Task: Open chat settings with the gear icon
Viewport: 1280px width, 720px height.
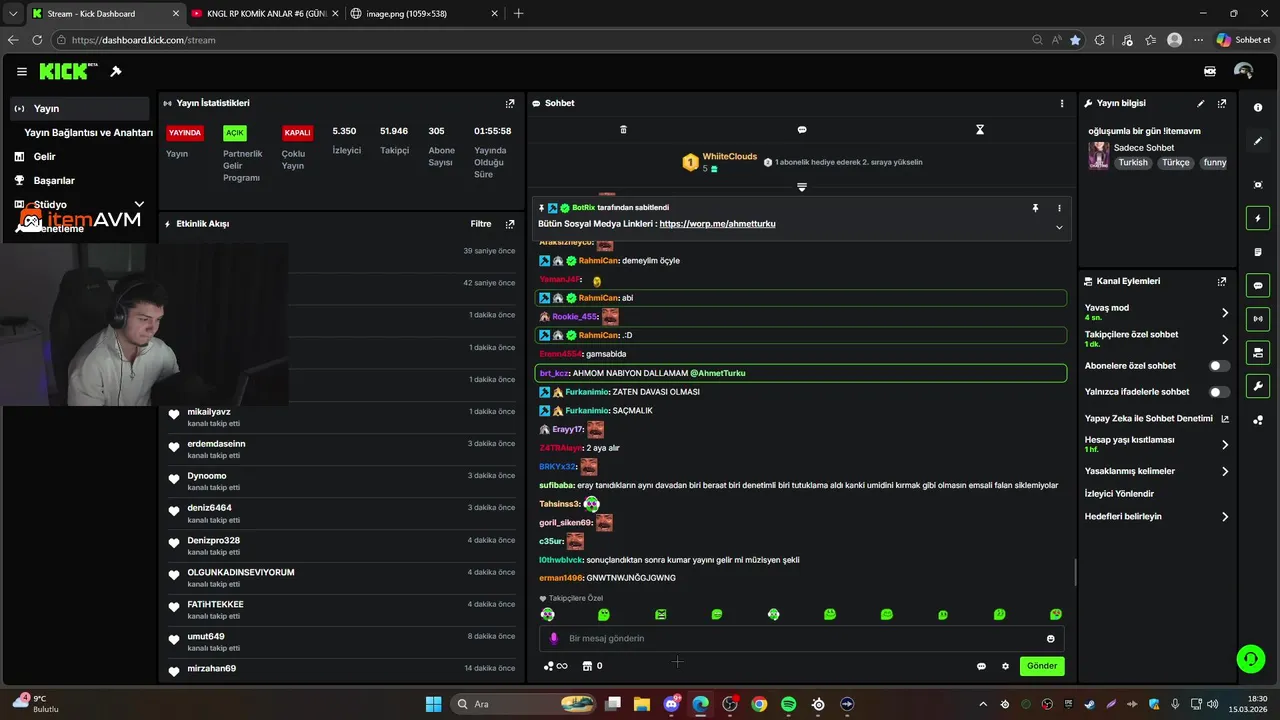Action: (1006, 666)
